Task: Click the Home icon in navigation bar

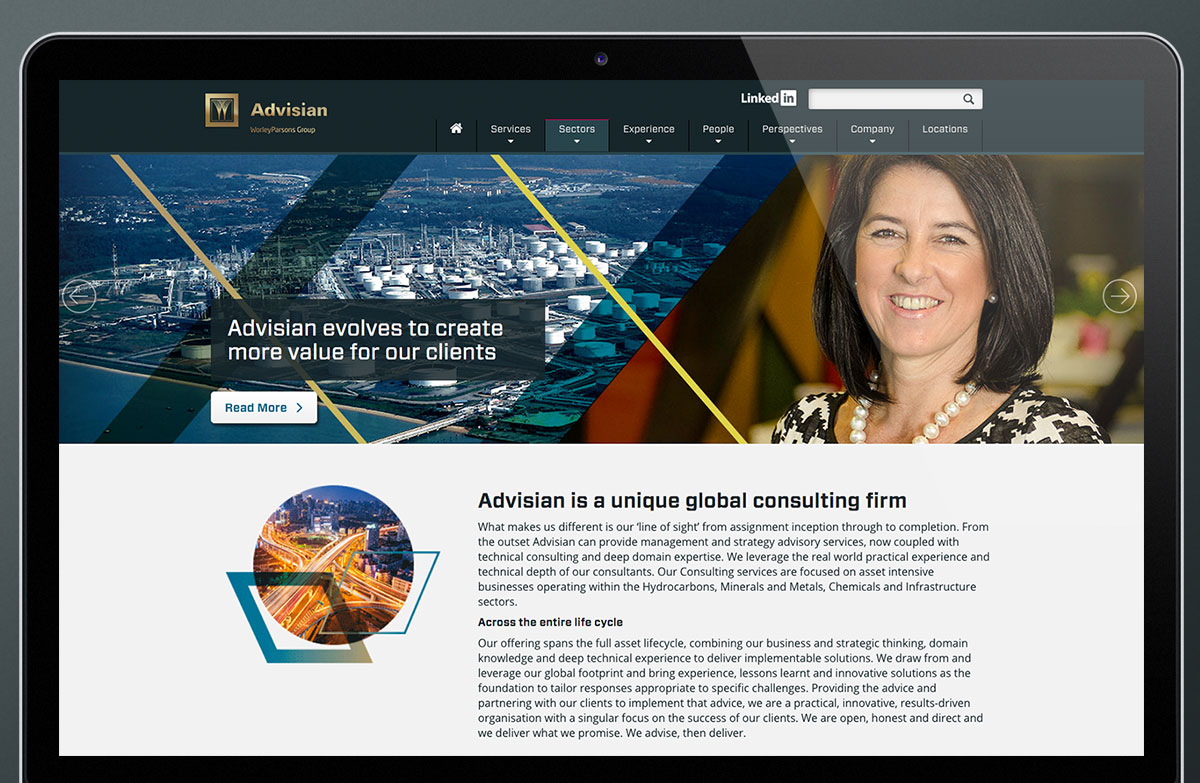Action: [456, 129]
